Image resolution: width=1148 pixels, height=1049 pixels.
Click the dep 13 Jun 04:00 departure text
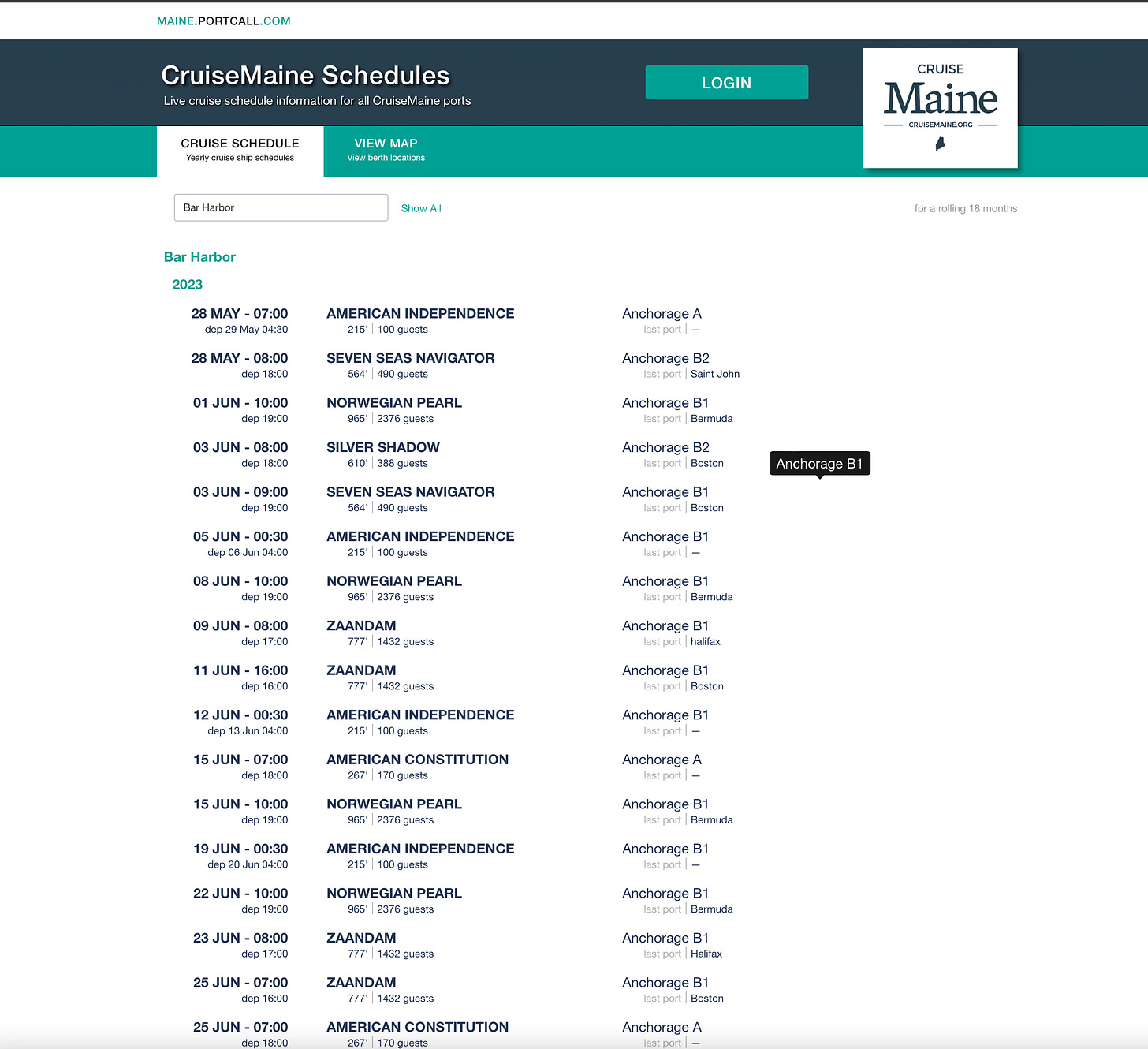(248, 731)
